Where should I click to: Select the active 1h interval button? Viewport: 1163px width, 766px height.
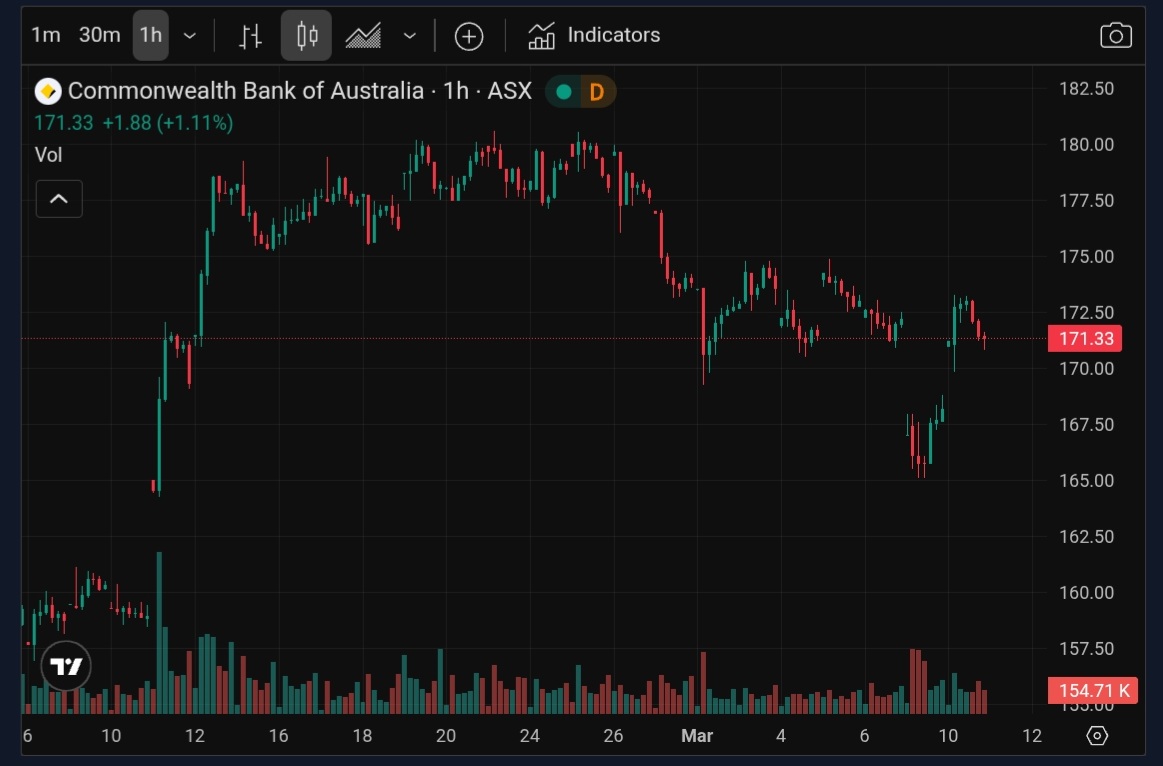(x=150, y=35)
